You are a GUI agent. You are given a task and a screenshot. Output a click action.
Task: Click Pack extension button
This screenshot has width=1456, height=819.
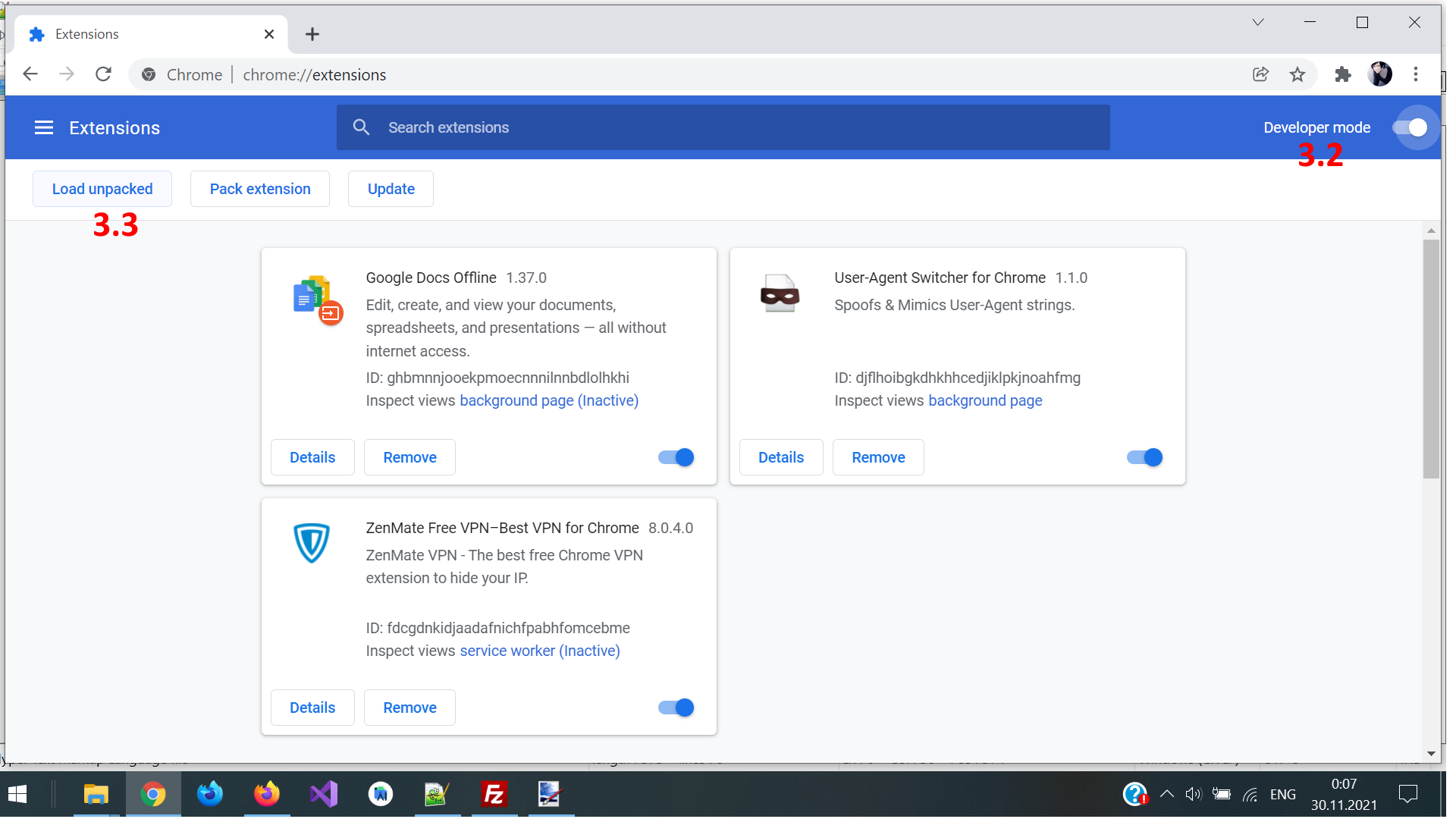260,189
